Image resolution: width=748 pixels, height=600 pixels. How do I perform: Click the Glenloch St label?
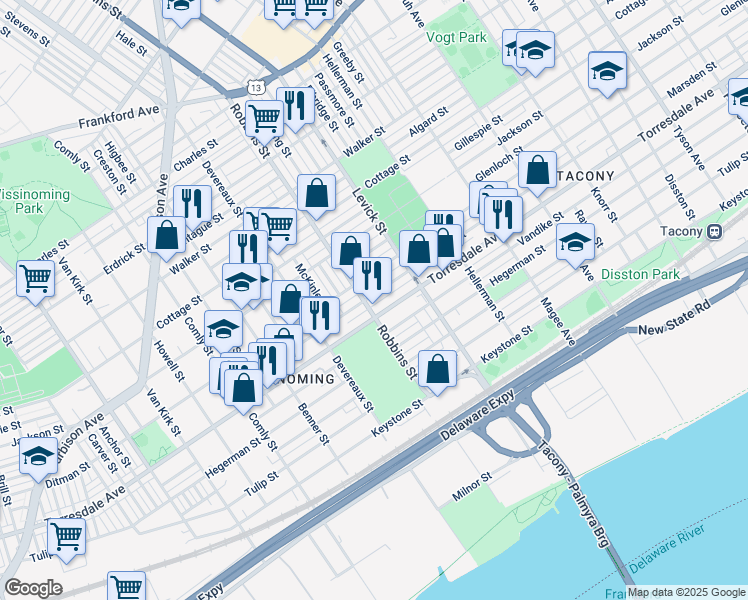(x=498, y=165)
